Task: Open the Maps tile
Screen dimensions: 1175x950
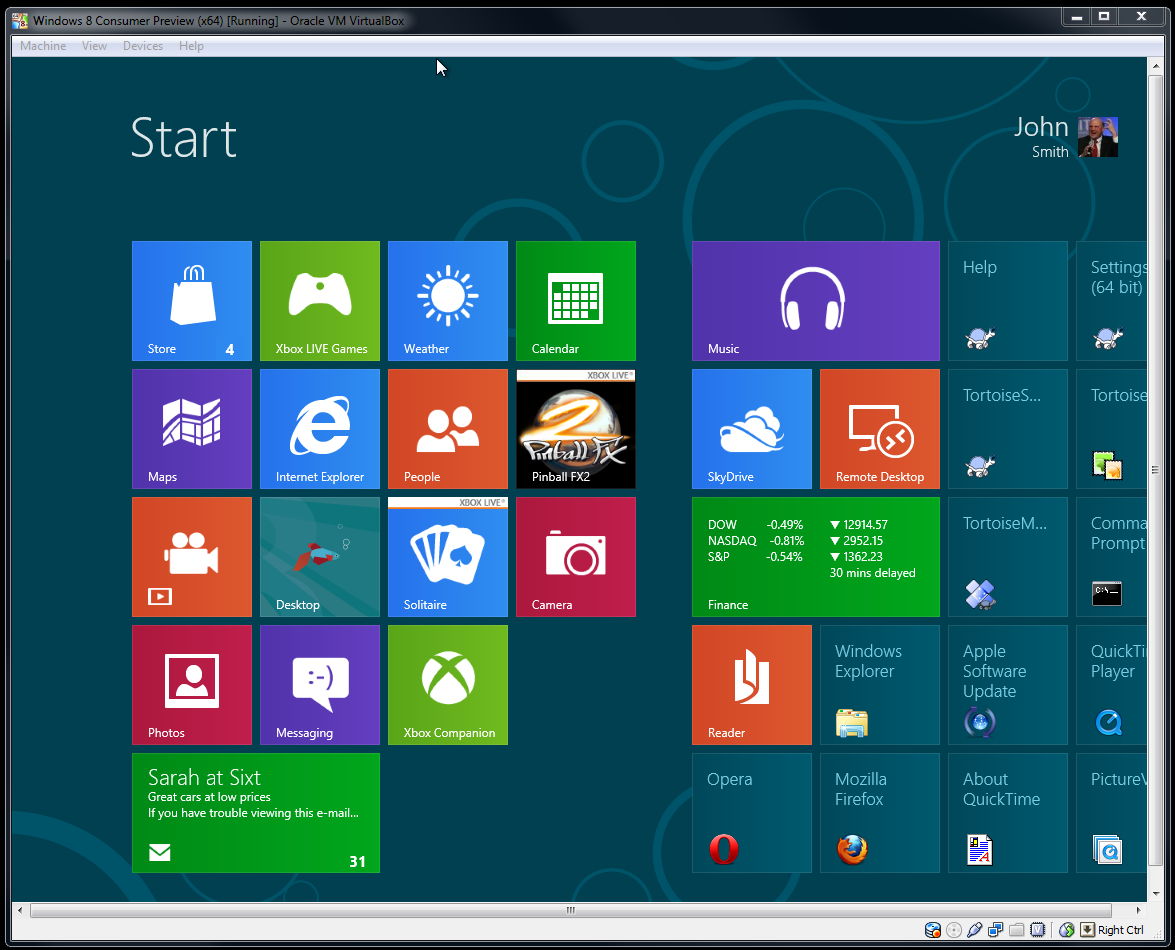Action: pos(192,429)
